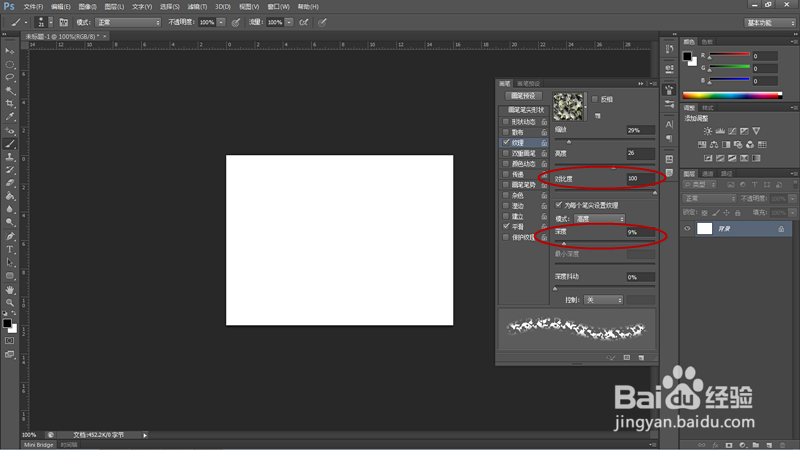Select the History Brush tool
This screenshot has height=450, width=800.
pos(10,170)
